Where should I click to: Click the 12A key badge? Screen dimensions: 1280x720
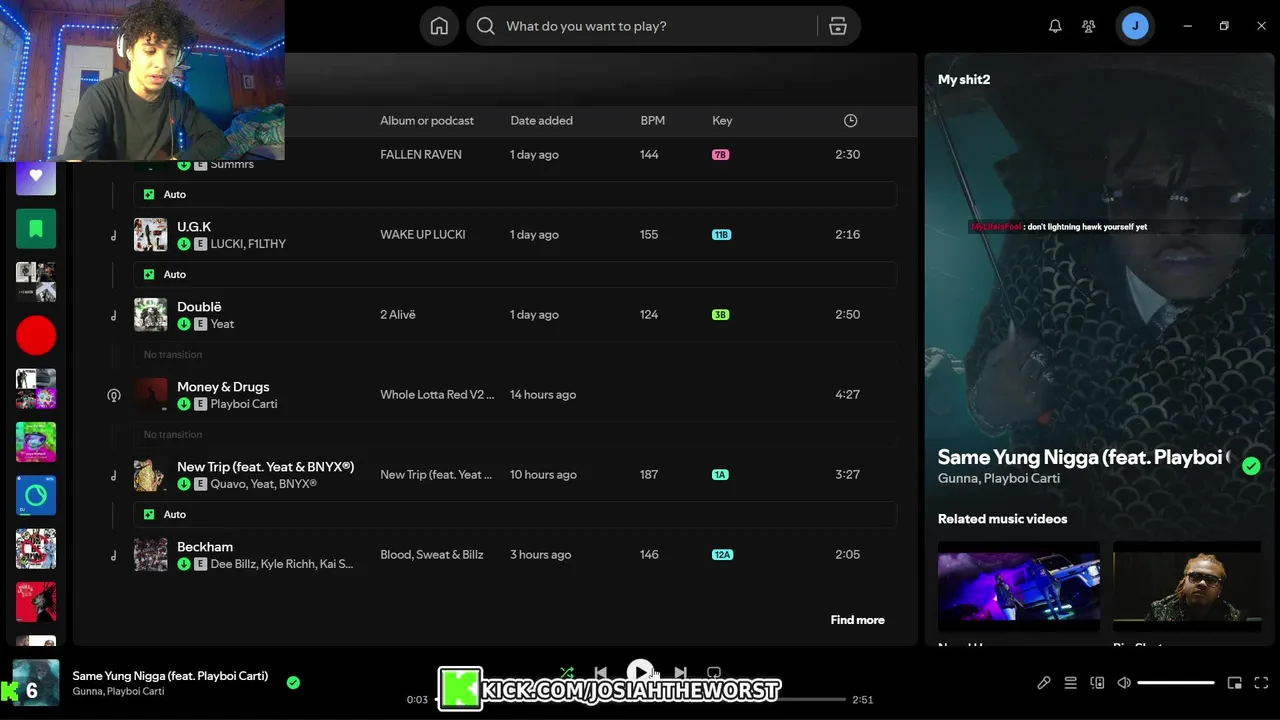722,555
